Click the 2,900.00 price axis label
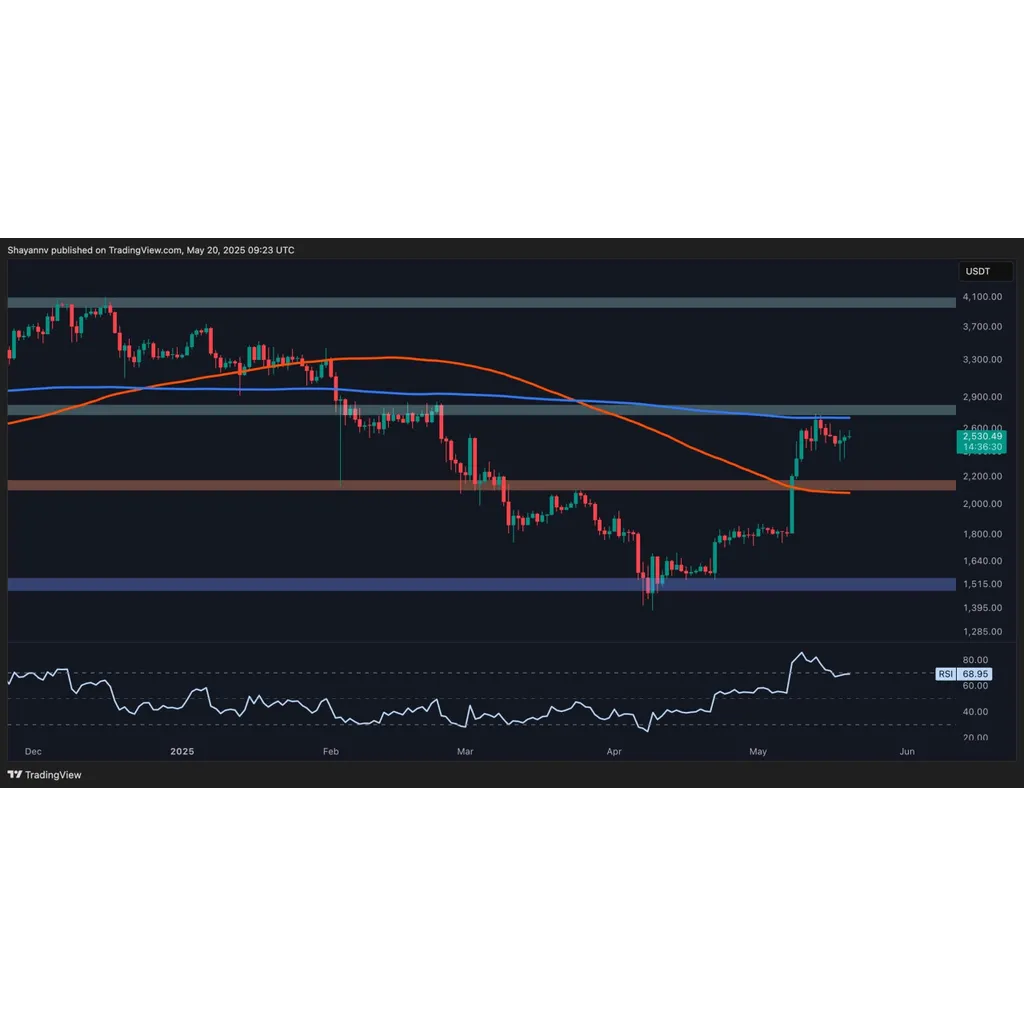The width and height of the screenshot is (1024, 1024). coord(982,396)
